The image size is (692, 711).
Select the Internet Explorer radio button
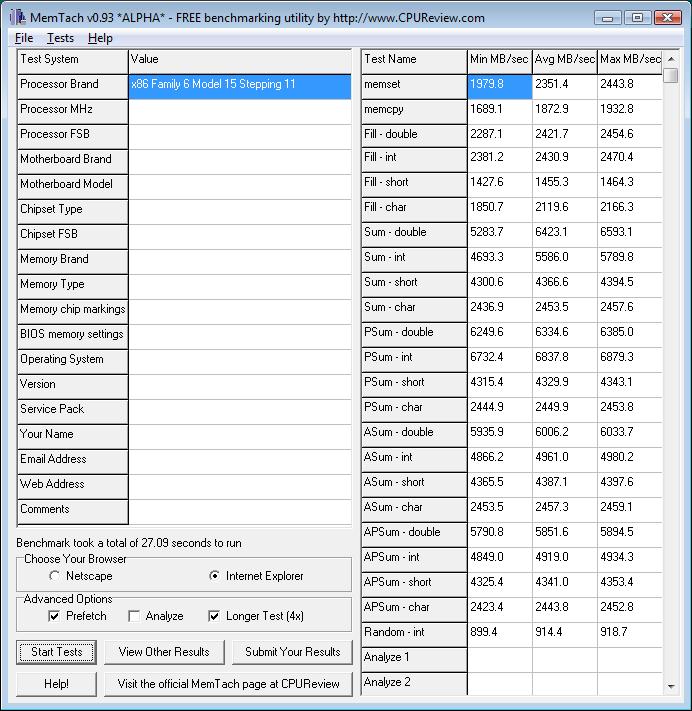tap(214, 576)
